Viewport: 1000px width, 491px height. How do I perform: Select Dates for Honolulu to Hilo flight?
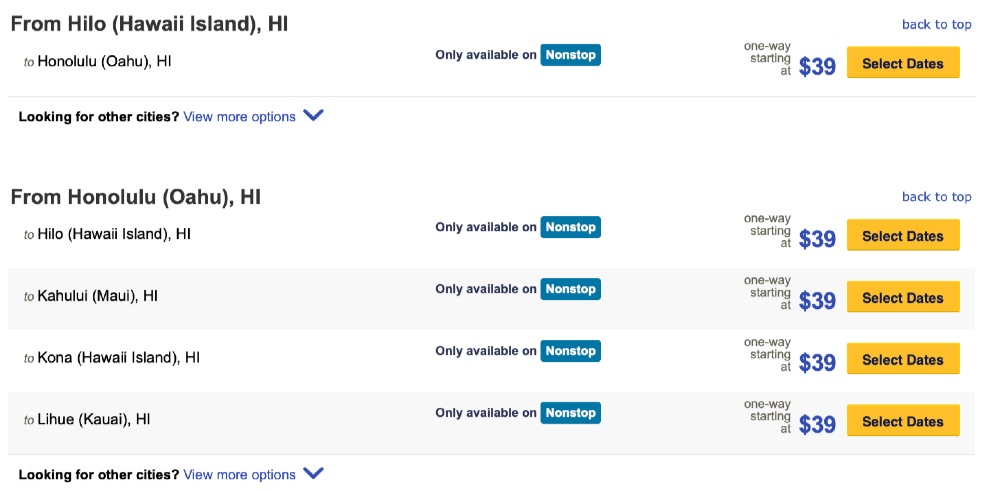coord(902,235)
